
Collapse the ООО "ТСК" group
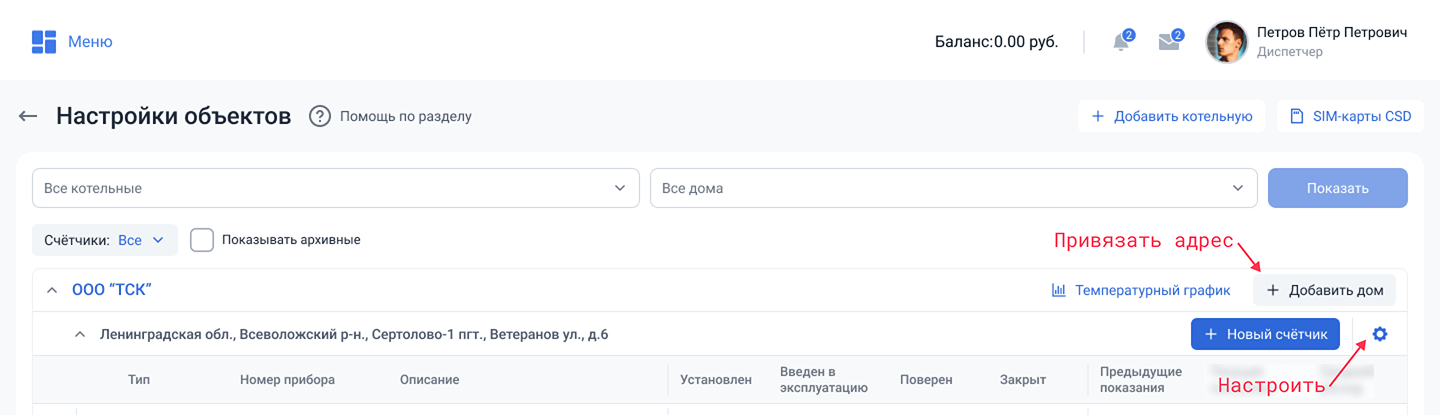tap(52, 291)
